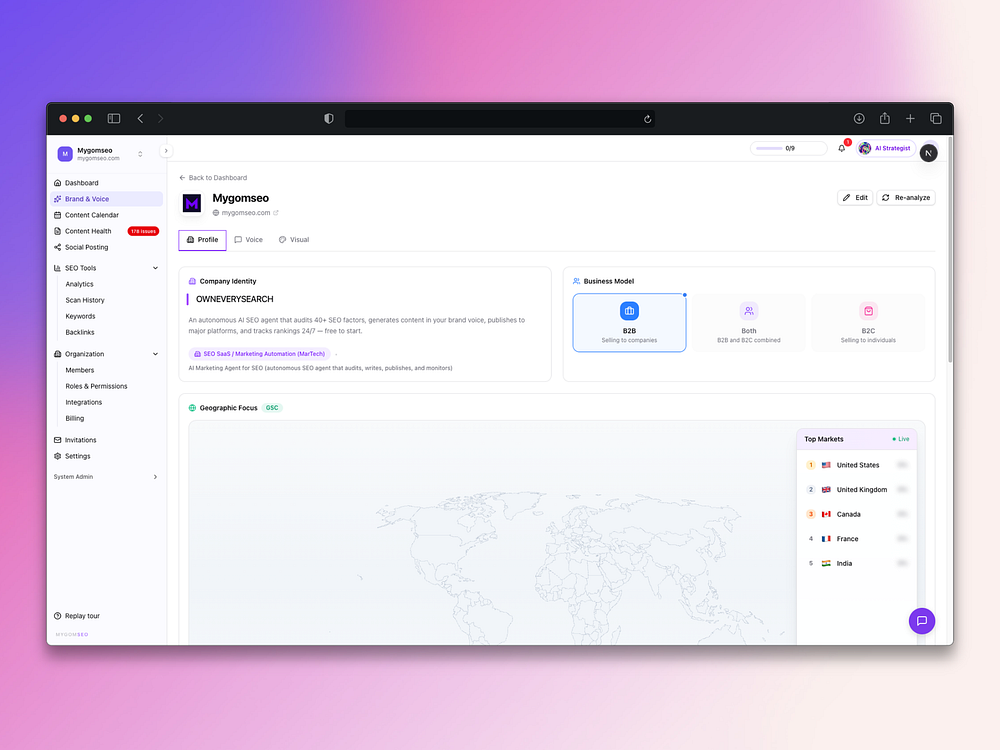Toggle the browser sidebar

coord(114,119)
